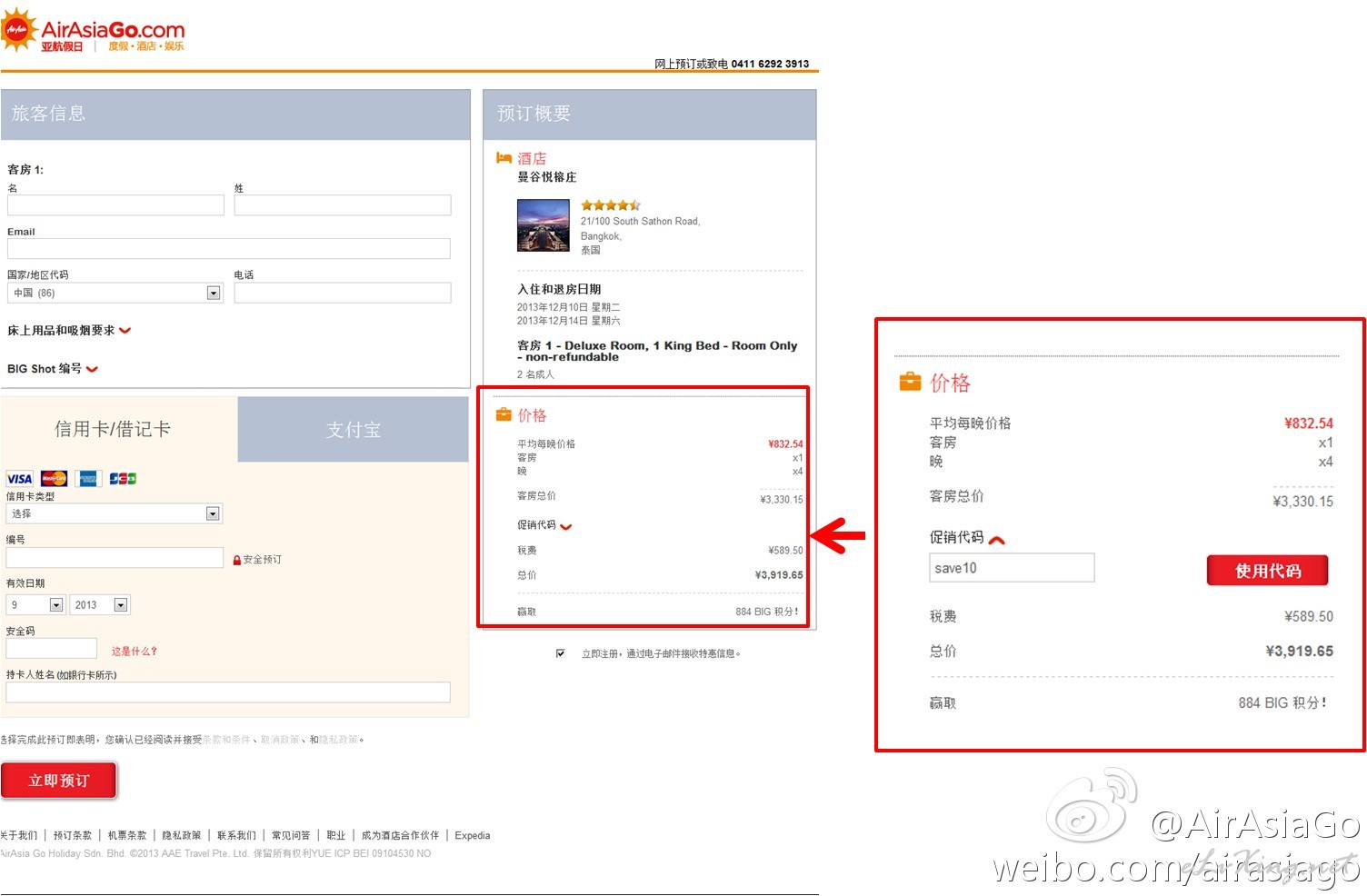This screenshot has width=1367, height=896.
Task: Open the 机票条款 footer link
Action: click(x=127, y=835)
